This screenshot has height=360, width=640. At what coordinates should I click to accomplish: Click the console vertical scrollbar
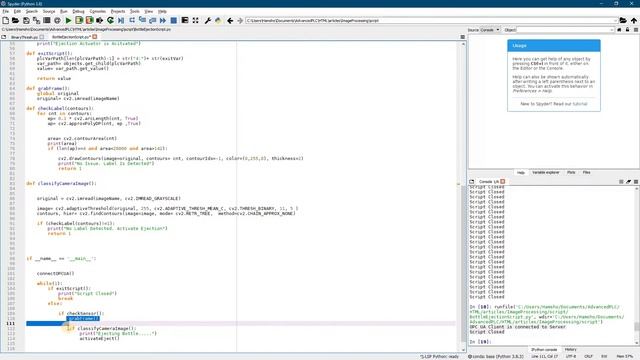coord(636,265)
